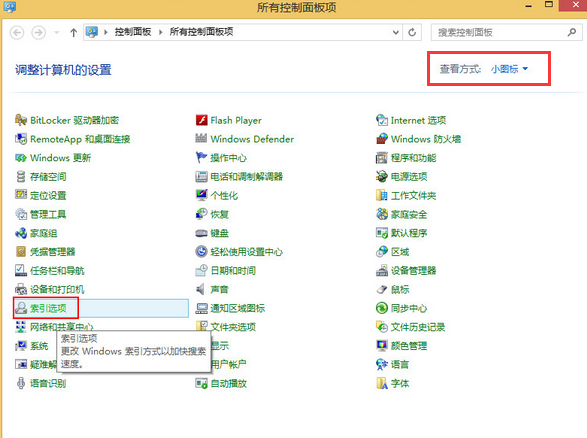Click the 声音 speaker icon
This screenshot has height=438, width=587.
201,289
